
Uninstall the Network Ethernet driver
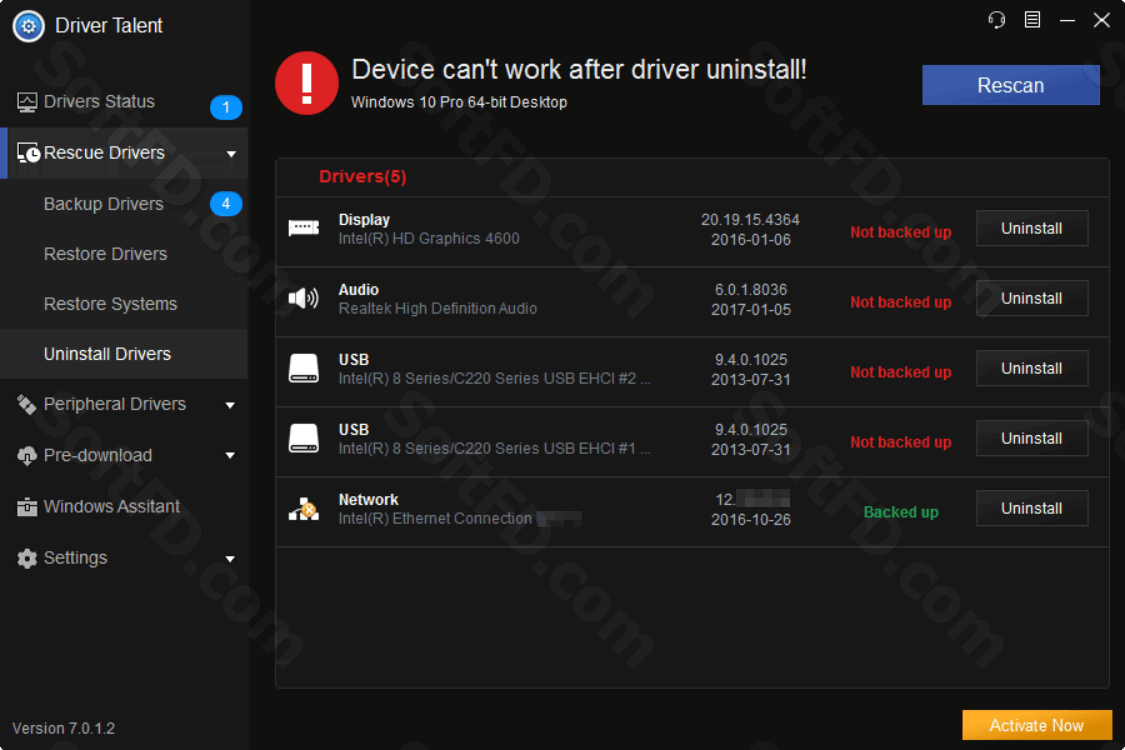[x=1032, y=508]
